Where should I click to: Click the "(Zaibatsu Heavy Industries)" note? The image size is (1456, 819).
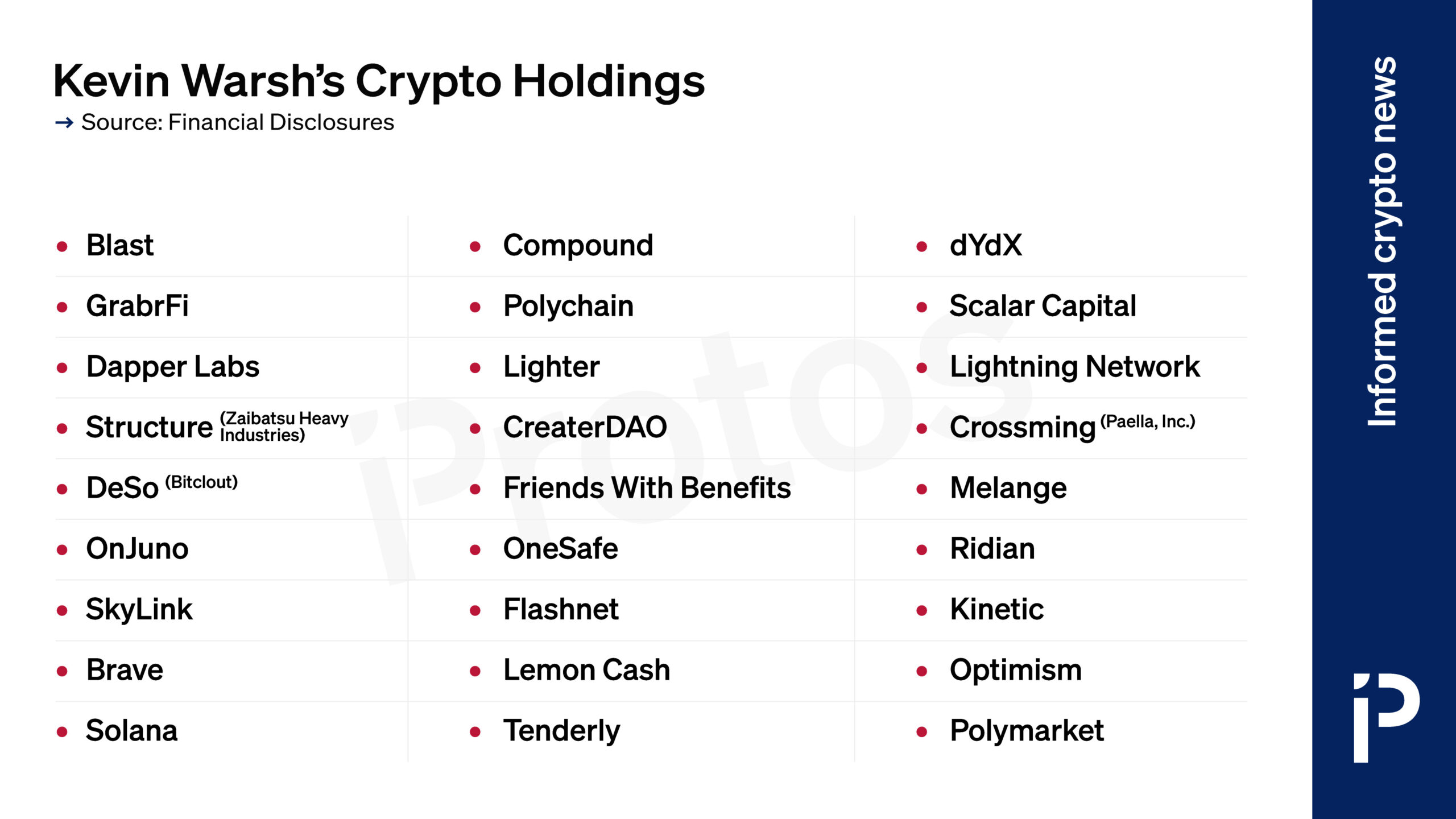click(x=284, y=427)
